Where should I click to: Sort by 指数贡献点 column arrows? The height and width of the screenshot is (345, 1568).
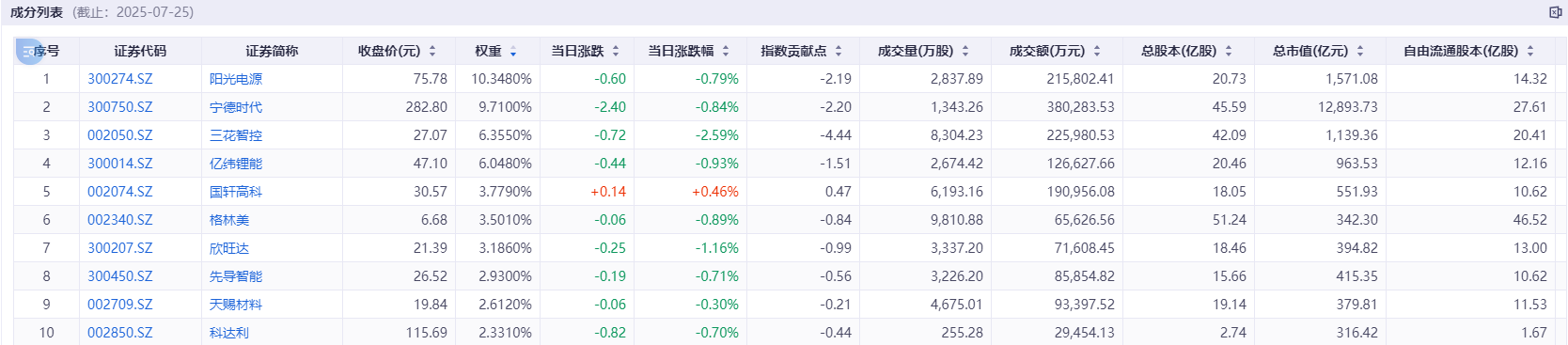click(x=839, y=51)
